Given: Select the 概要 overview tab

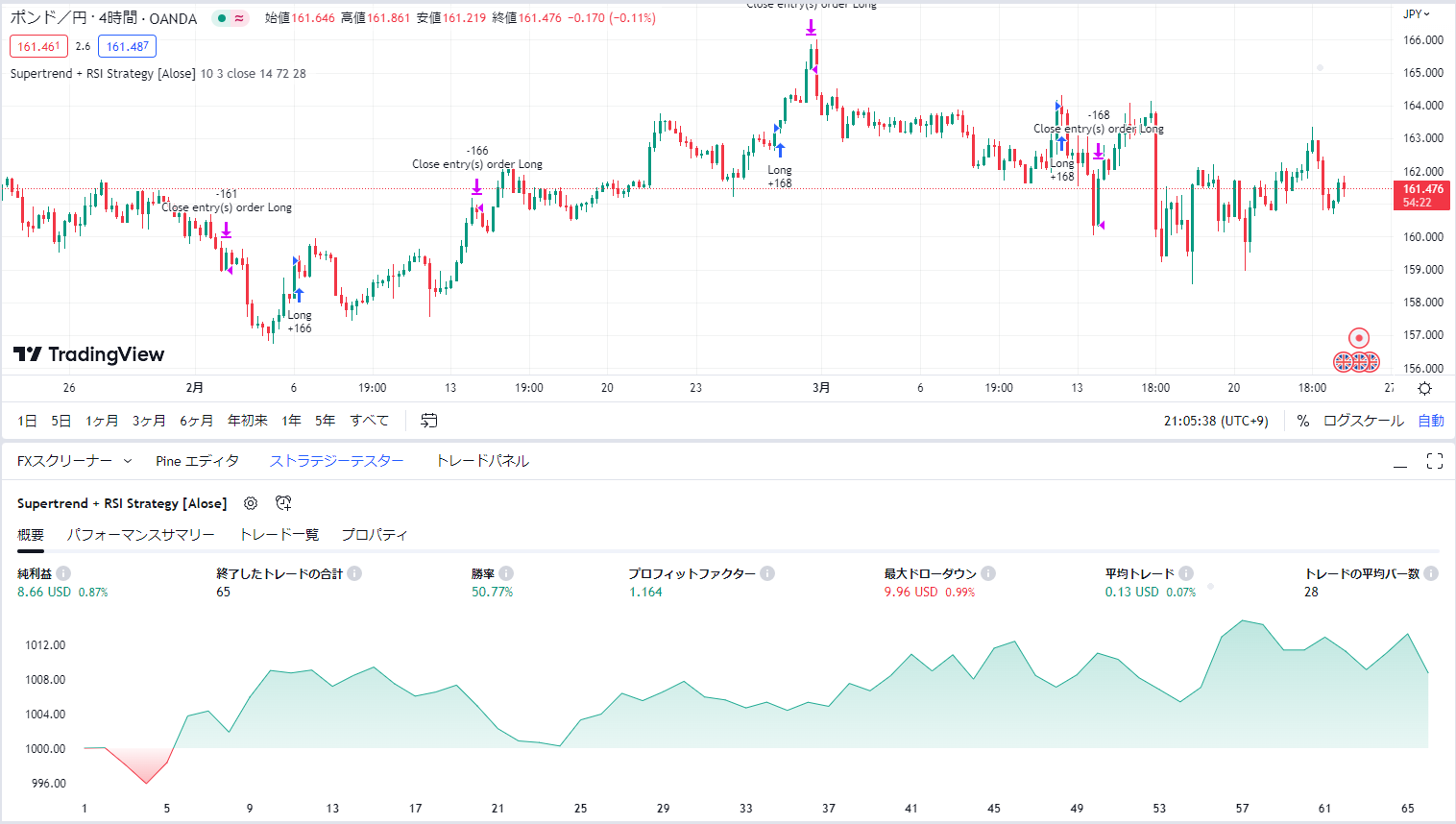Looking at the screenshot, I should tap(31, 535).
